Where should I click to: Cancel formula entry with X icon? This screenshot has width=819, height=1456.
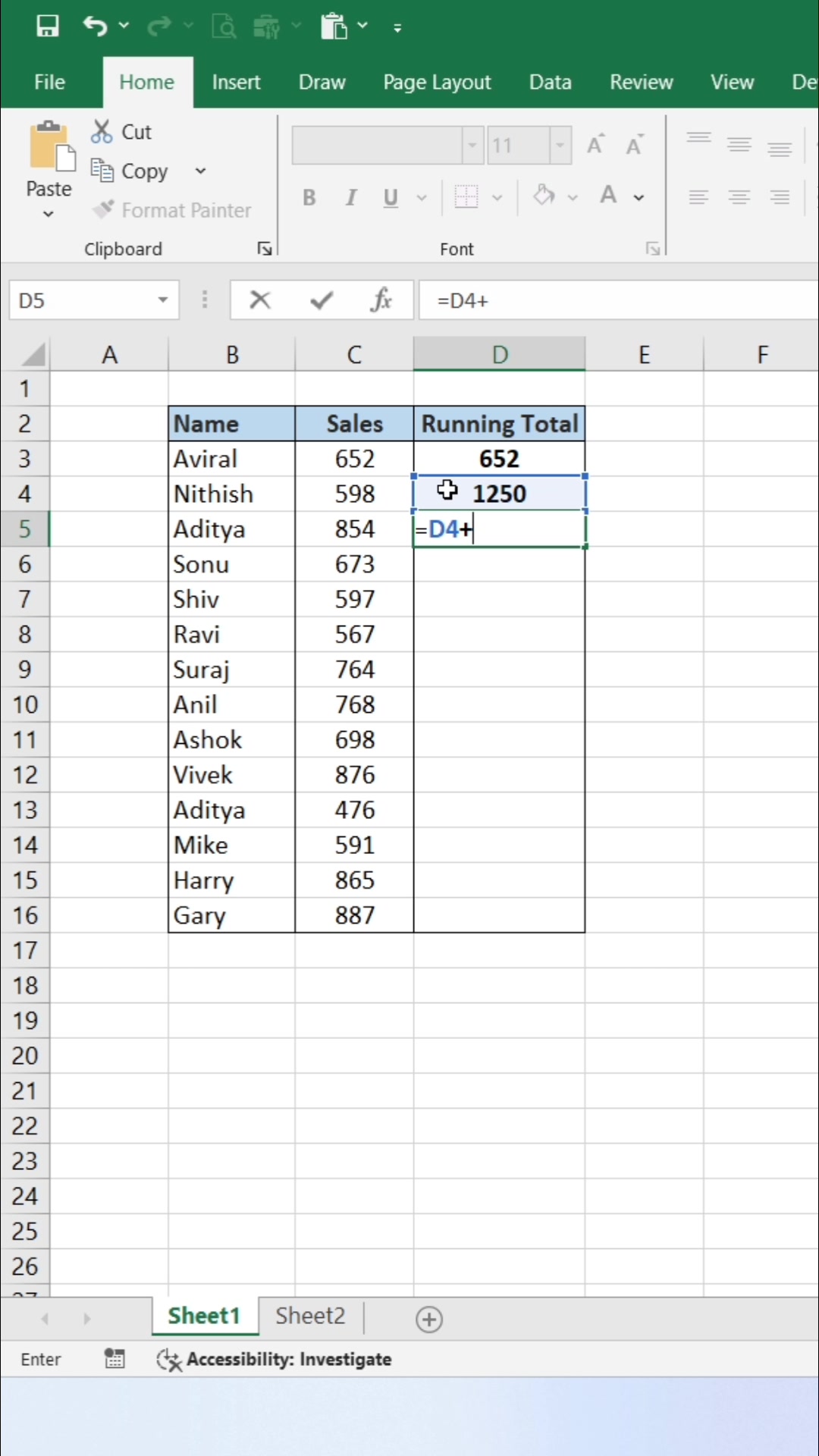pyautogui.click(x=260, y=300)
